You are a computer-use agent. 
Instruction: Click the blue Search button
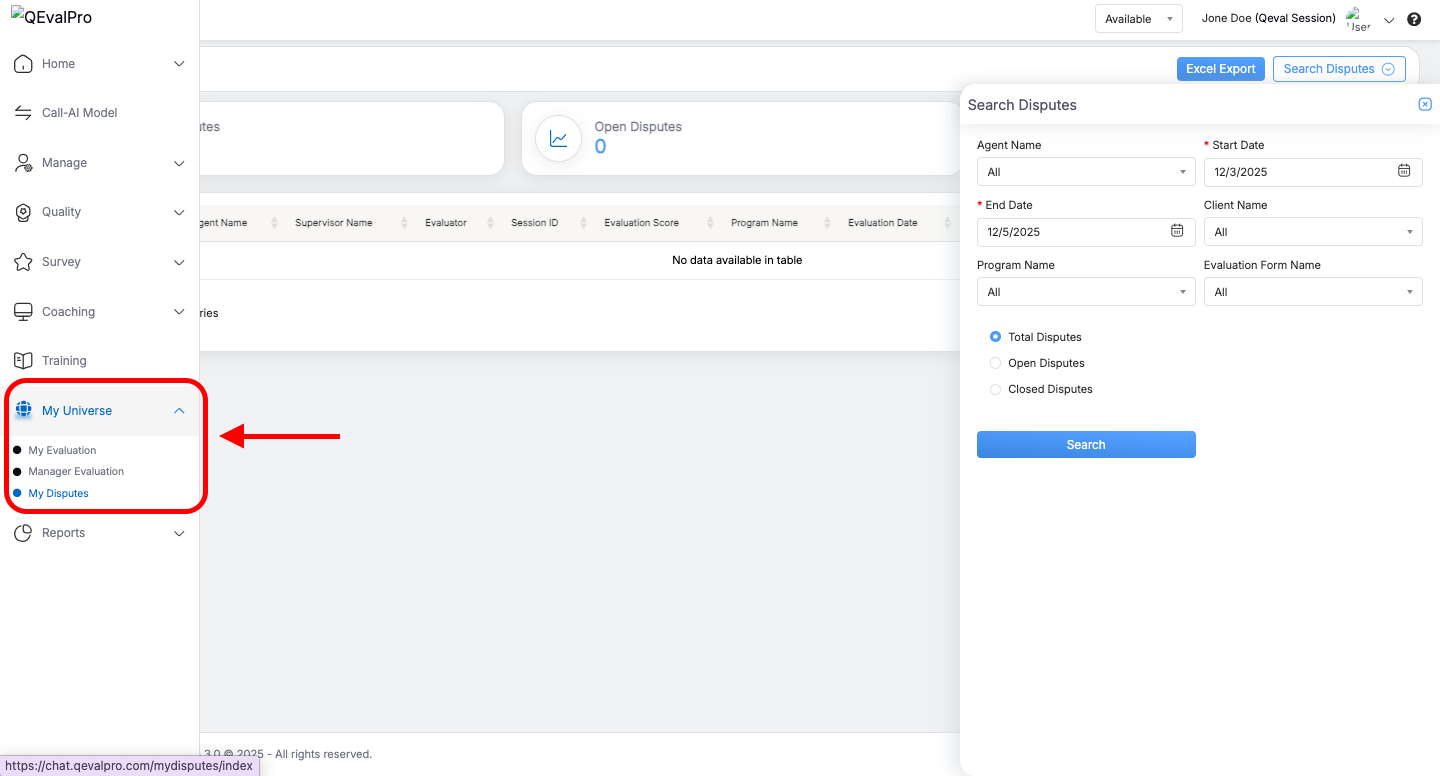tap(1085, 445)
